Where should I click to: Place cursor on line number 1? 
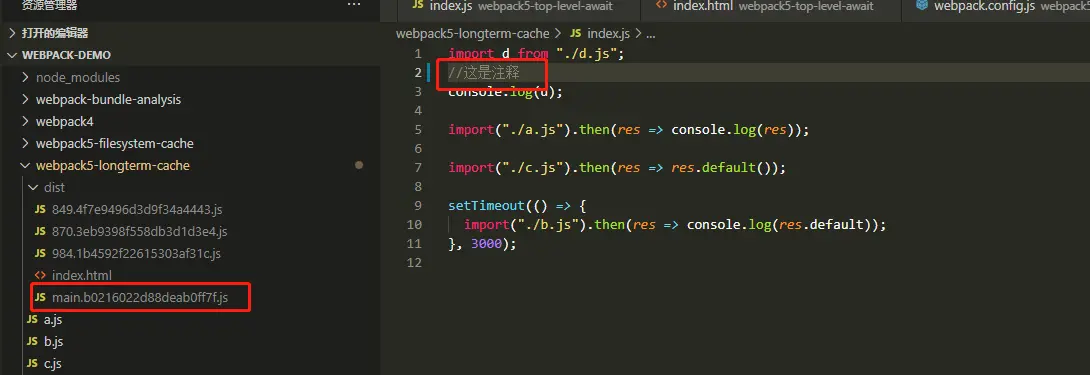pos(417,54)
